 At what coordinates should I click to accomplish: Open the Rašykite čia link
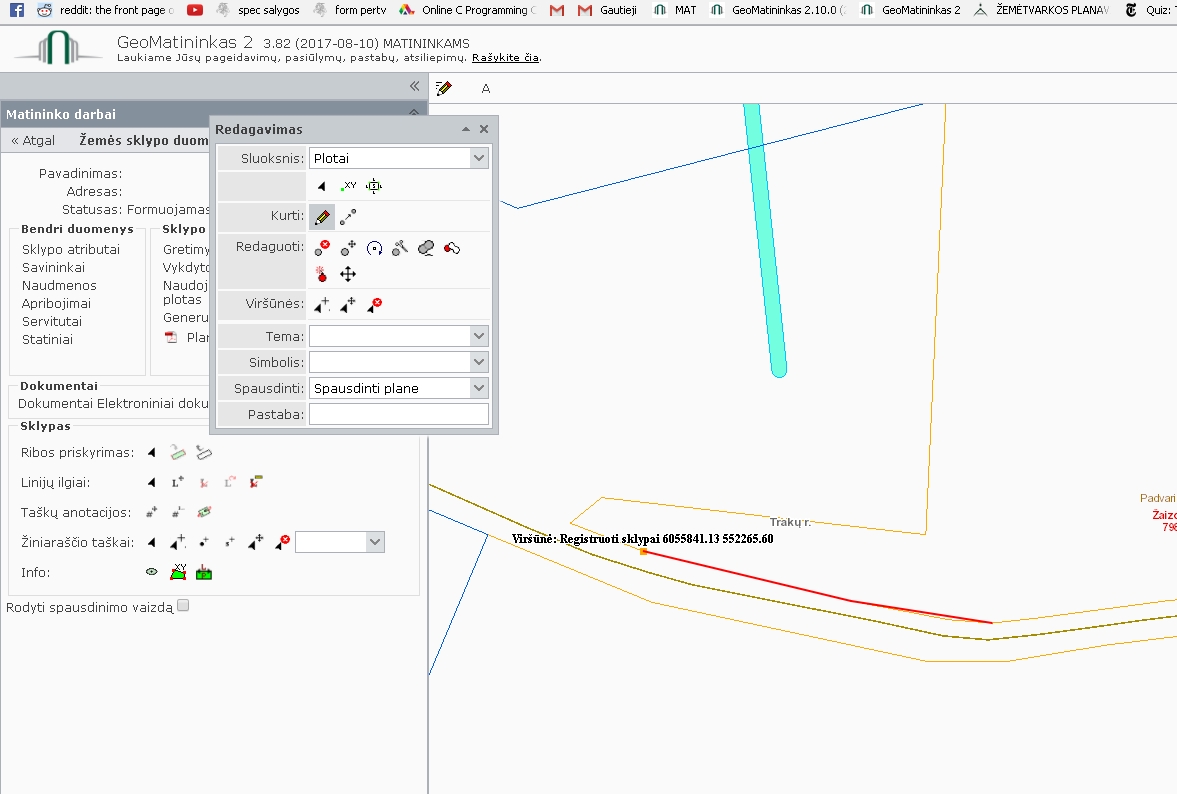[505, 57]
